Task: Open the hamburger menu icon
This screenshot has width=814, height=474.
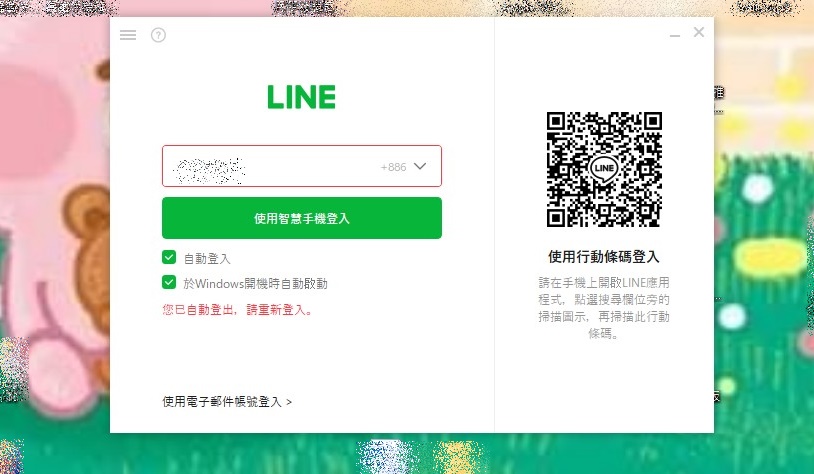Action: (x=128, y=35)
